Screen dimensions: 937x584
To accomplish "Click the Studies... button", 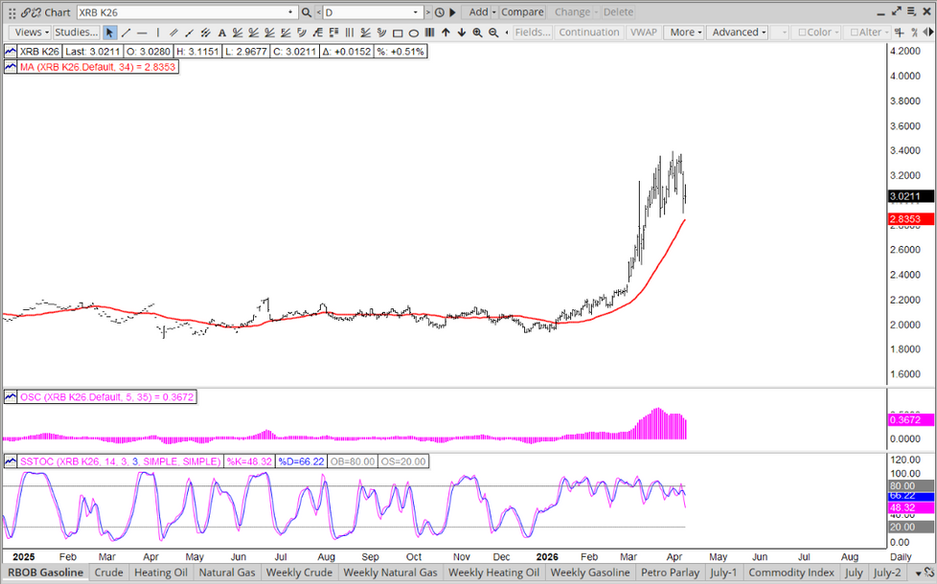I will tap(76, 32).
